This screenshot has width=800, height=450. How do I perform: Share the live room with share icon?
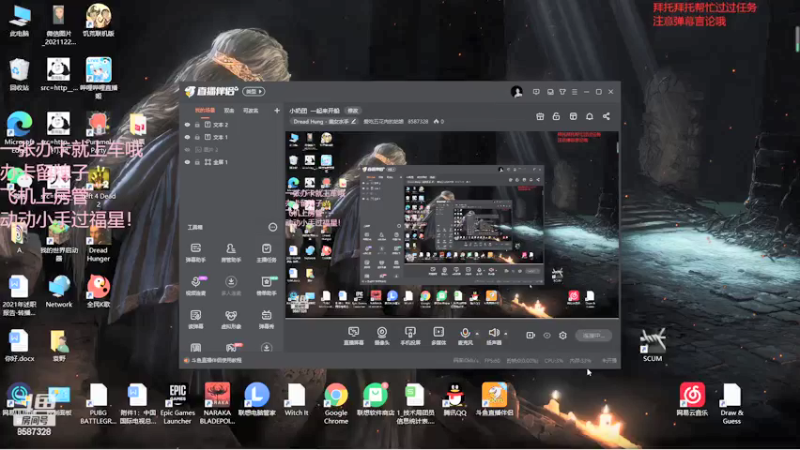[606, 116]
